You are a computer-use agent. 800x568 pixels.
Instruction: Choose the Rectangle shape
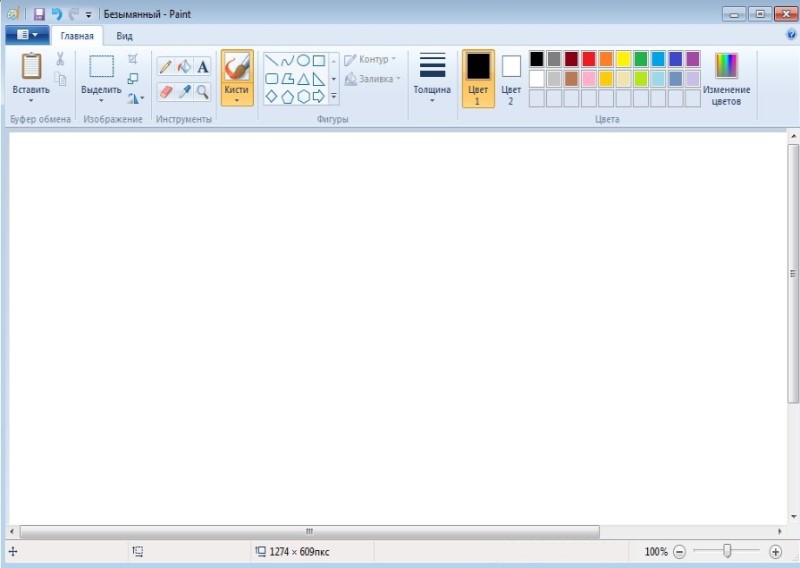[x=319, y=61]
